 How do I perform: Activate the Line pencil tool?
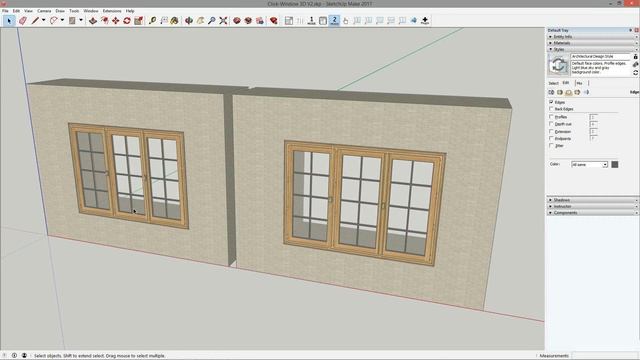pos(36,20)
